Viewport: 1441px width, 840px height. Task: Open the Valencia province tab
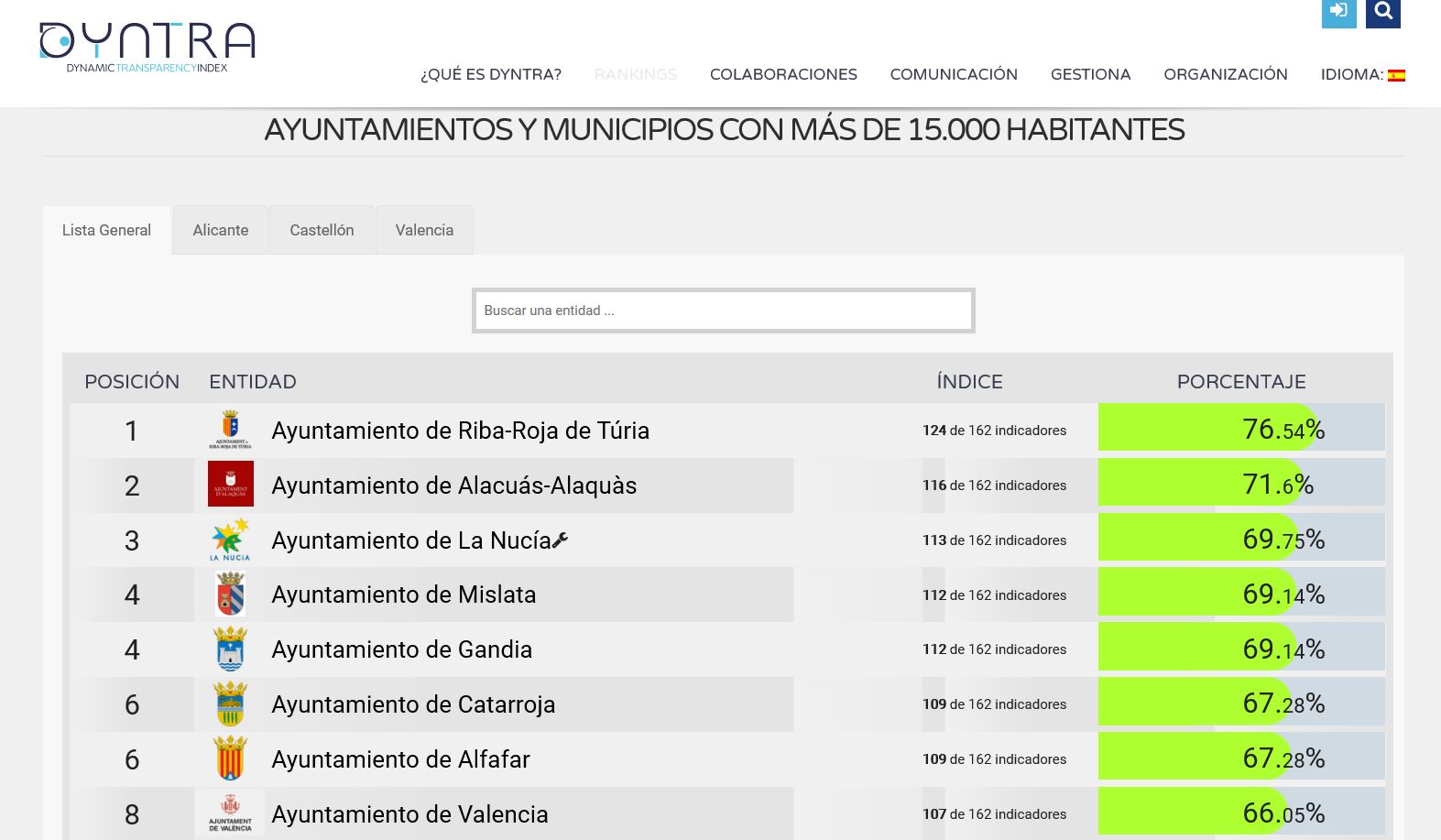[x=424, y=230]
